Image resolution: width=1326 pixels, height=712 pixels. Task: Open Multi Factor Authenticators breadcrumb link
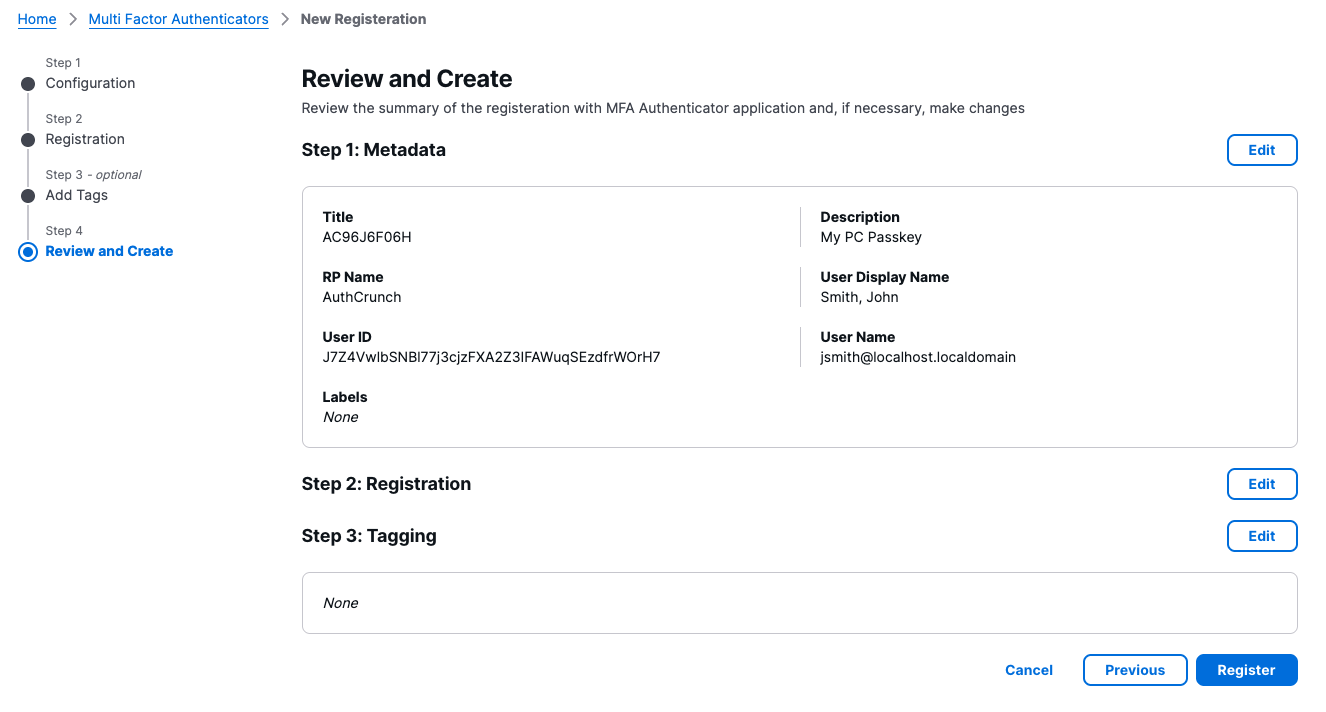point(178,19)
